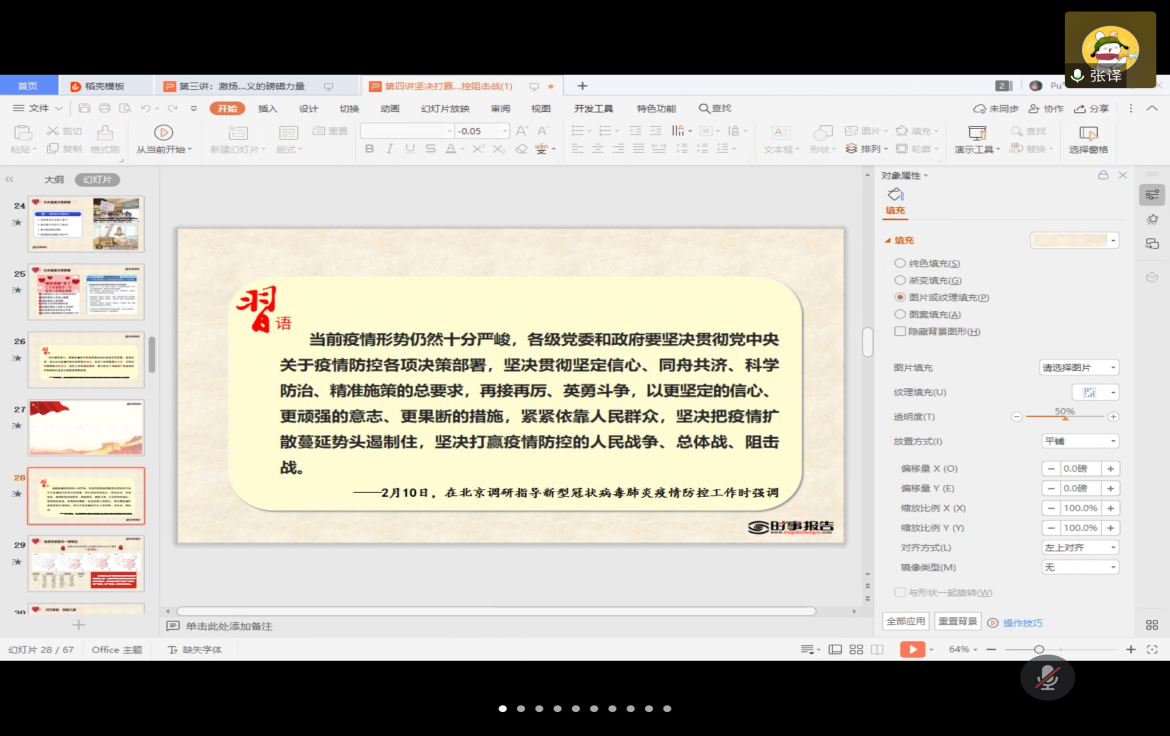Select 渐变填充 gradient fill option

coord(900,280)
